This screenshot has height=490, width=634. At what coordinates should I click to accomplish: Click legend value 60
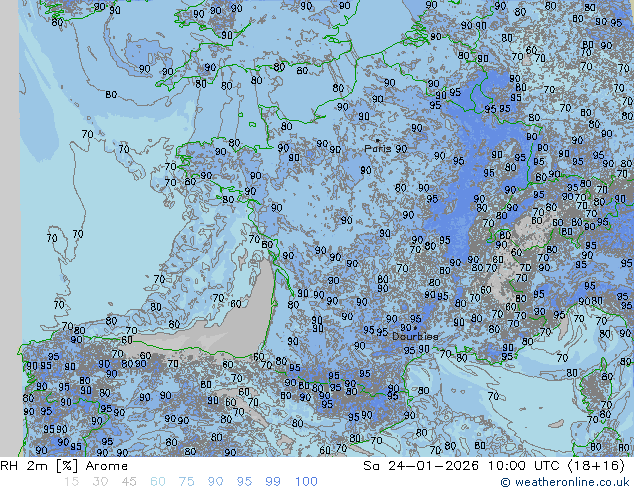158,482
